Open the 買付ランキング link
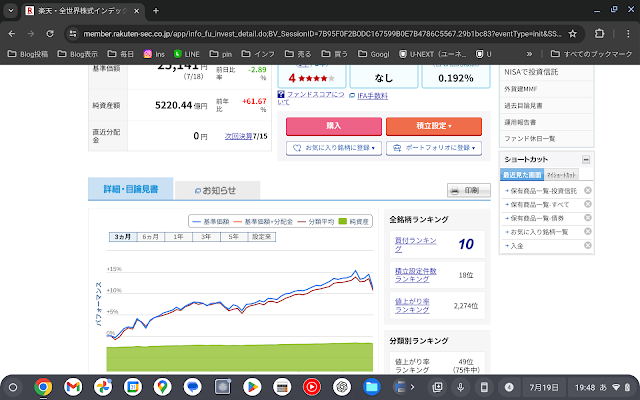This screenshot has width=640, height=400. click(415, 245)
